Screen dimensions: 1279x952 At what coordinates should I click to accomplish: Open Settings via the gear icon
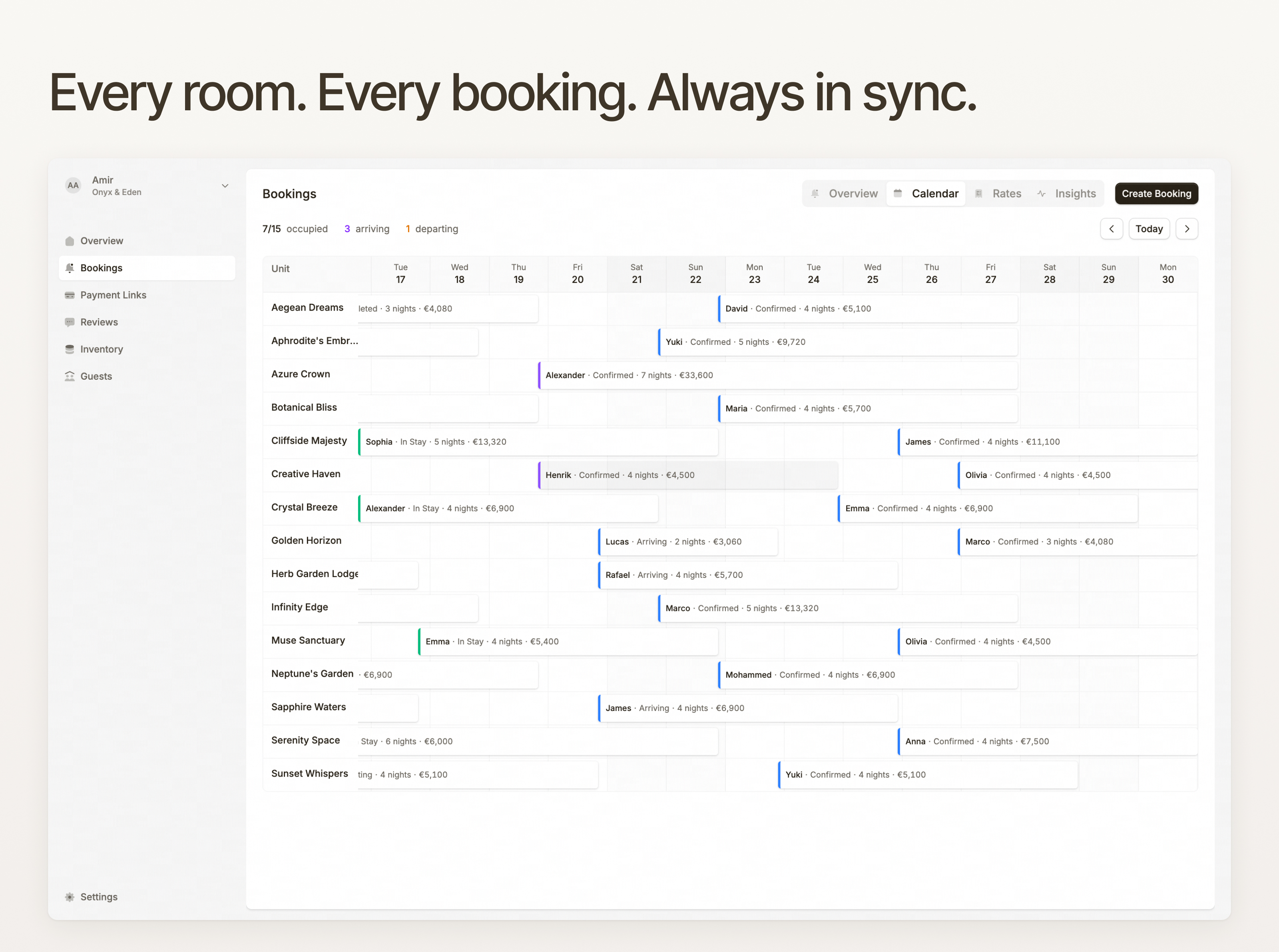70,897
